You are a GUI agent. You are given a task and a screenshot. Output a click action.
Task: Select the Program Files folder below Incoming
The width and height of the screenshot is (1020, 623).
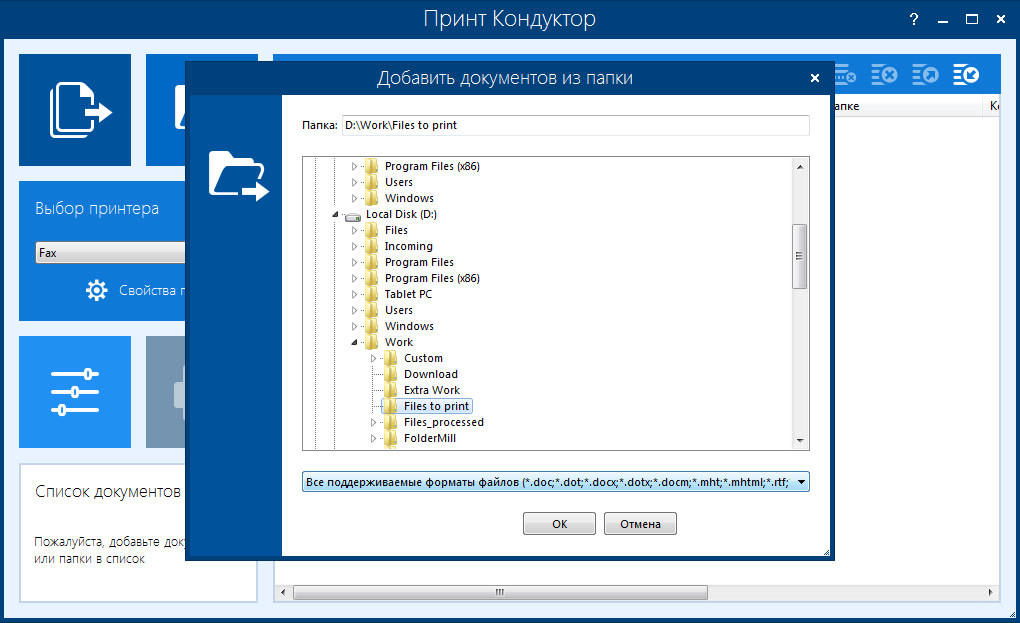click(419, 263)
